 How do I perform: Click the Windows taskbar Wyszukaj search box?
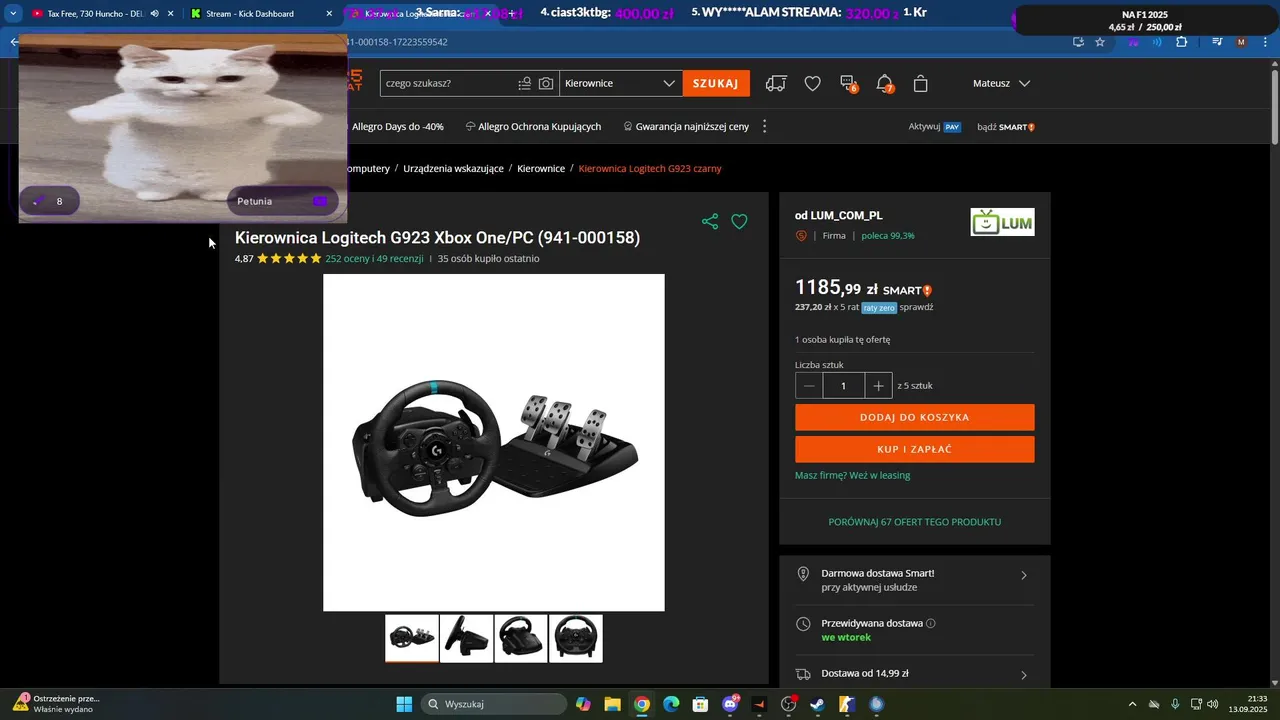coord(493,704)
